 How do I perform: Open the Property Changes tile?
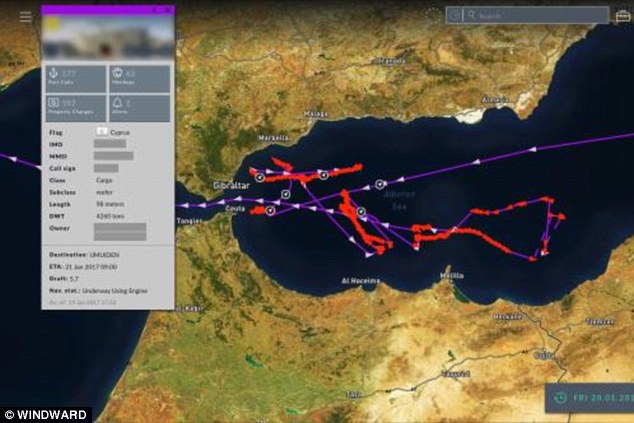pyautogui.click(x=74, y=107)
